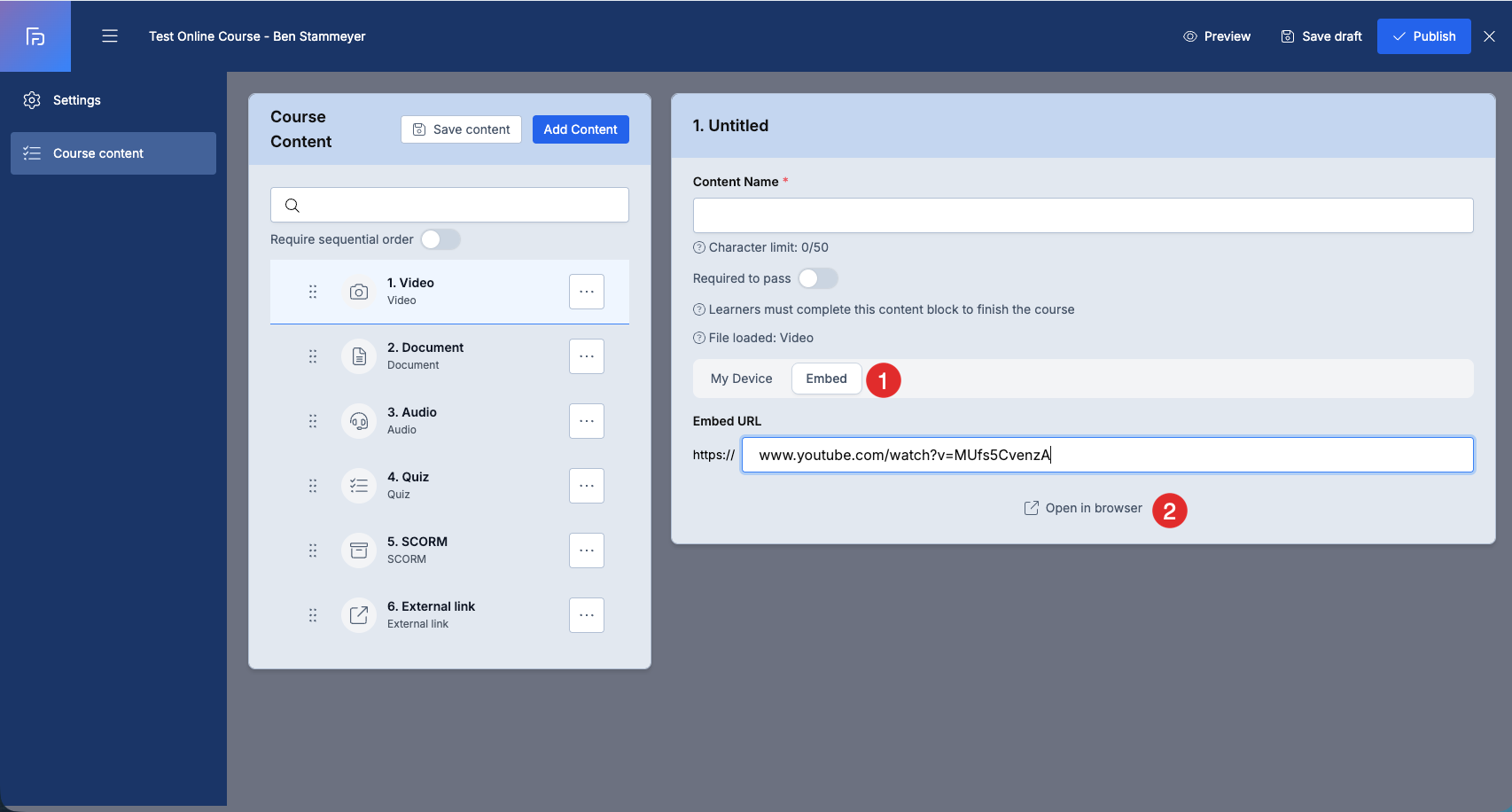The height and width of the screenshot is (812, 1512).
Task: Click Preview in the header
Action: point(1217,36)
